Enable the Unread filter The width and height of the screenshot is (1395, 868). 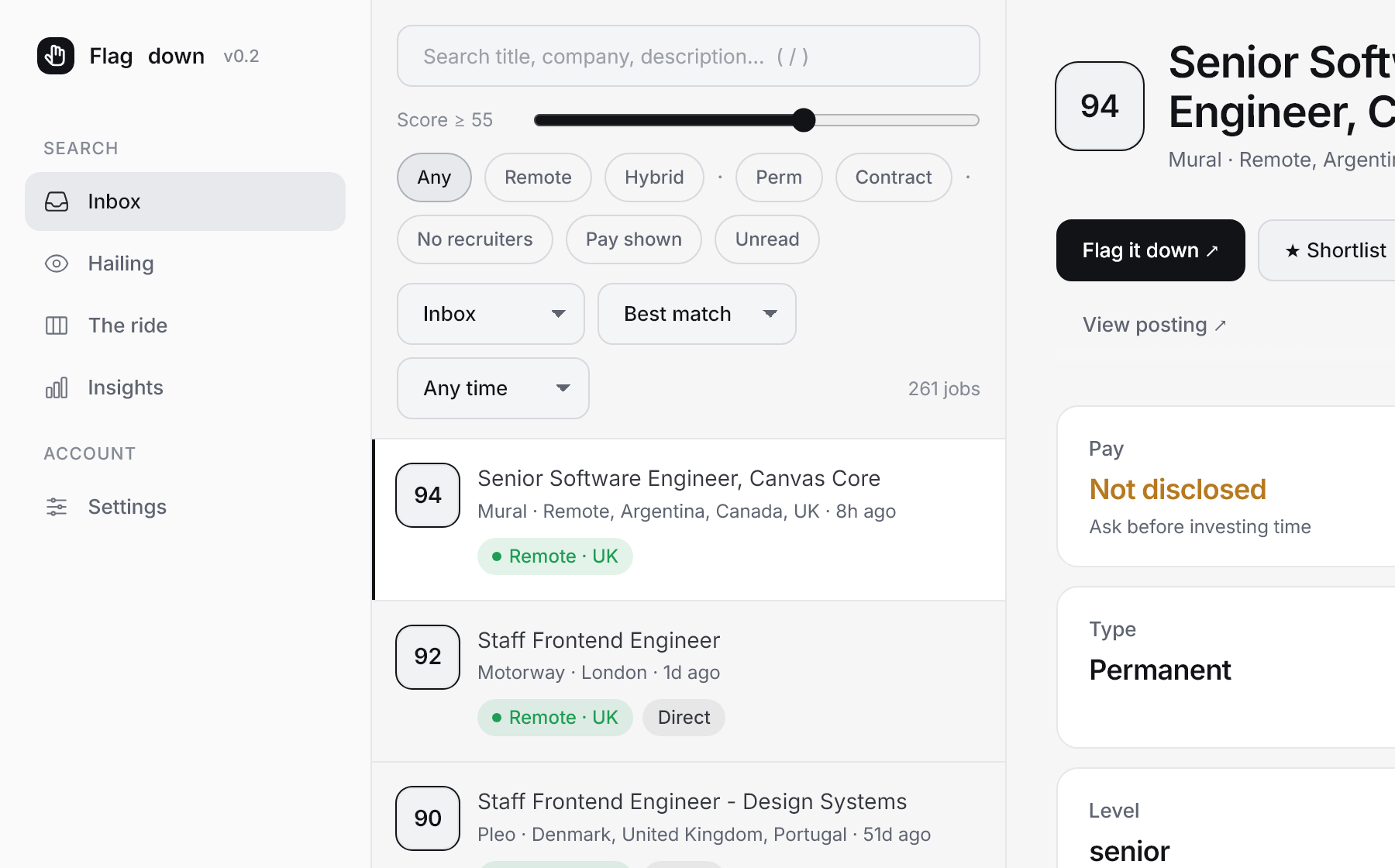pyautogui.click(x=767, y=239)
